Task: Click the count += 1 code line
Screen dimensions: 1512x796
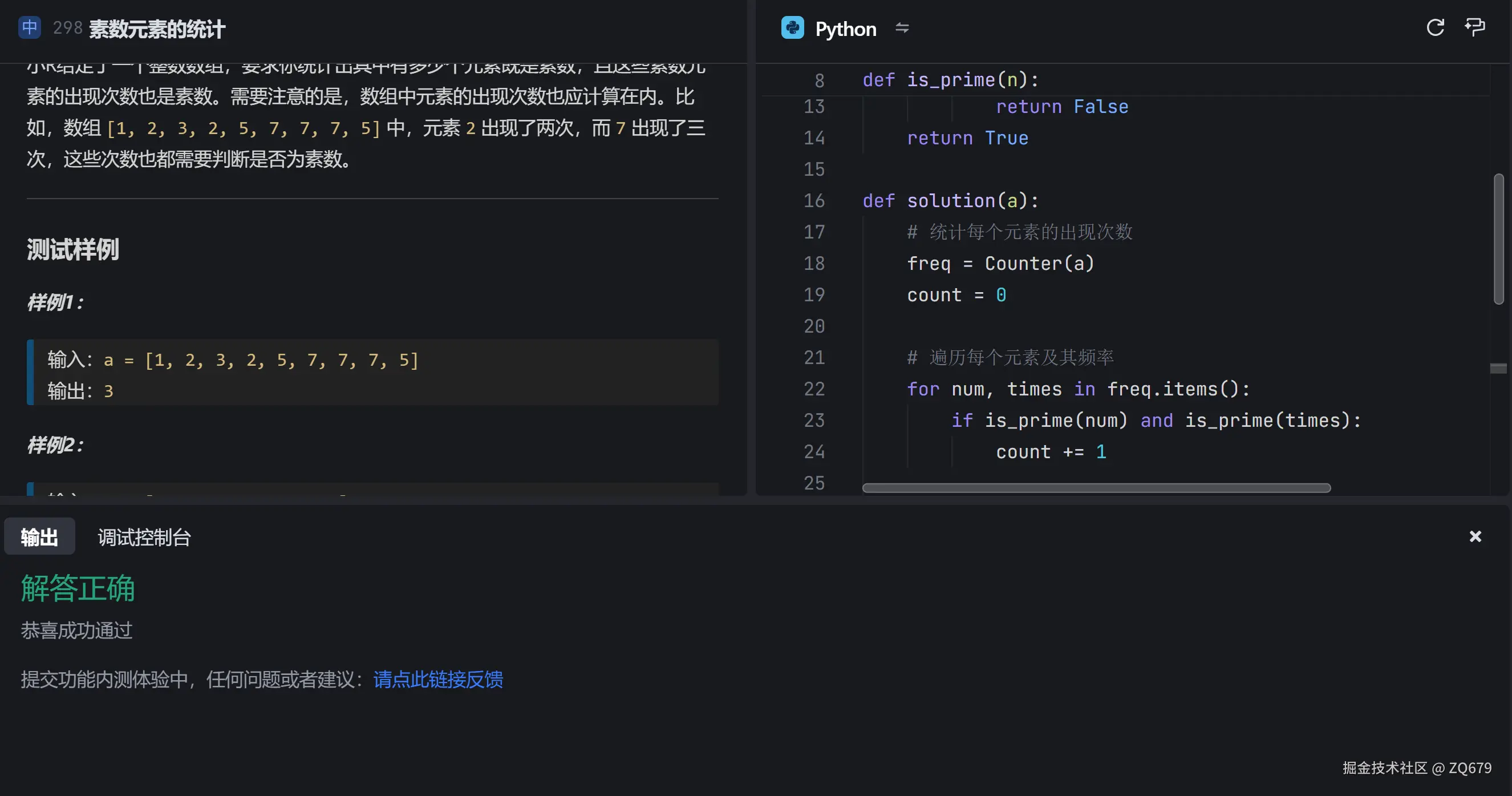Action: tap(1051, 452)
